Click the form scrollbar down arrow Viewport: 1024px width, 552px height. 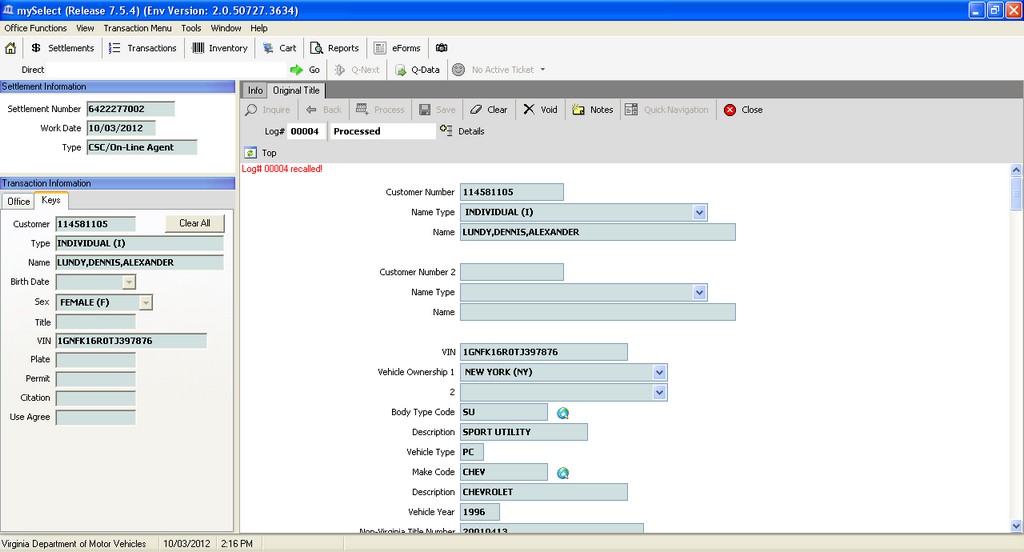(x=1016, y=526)
